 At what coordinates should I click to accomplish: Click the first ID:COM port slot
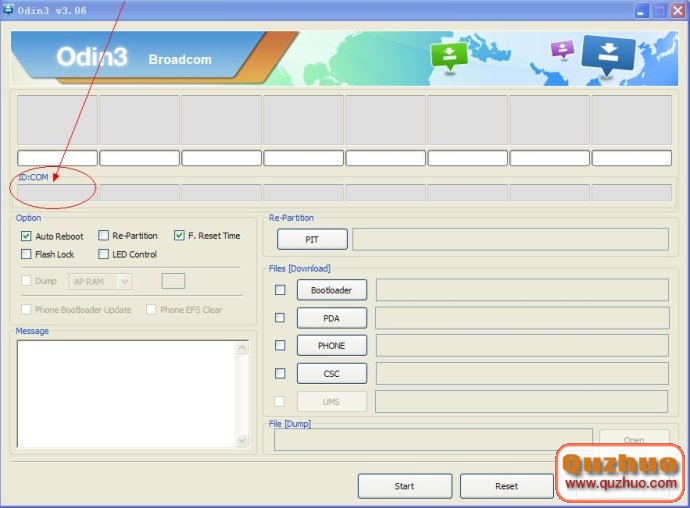tap(57, 192)
